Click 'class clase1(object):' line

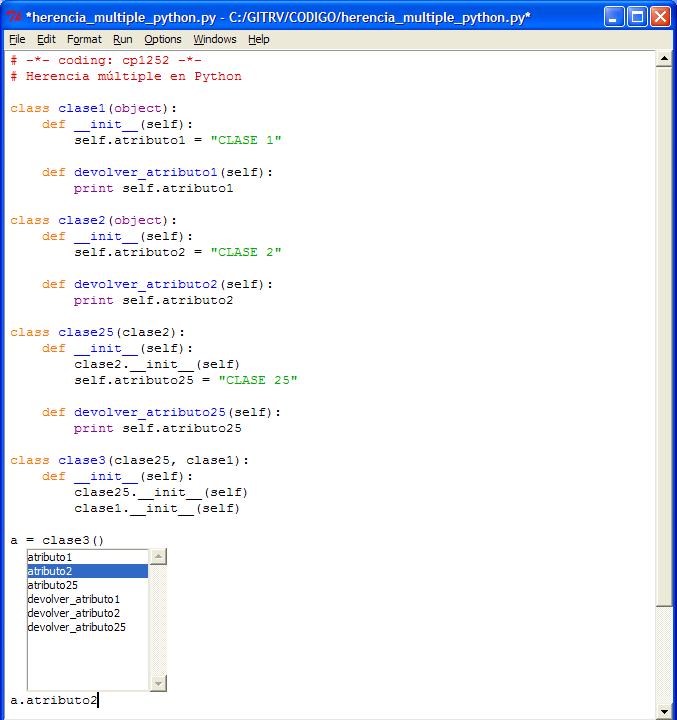[x=94, y=108]
